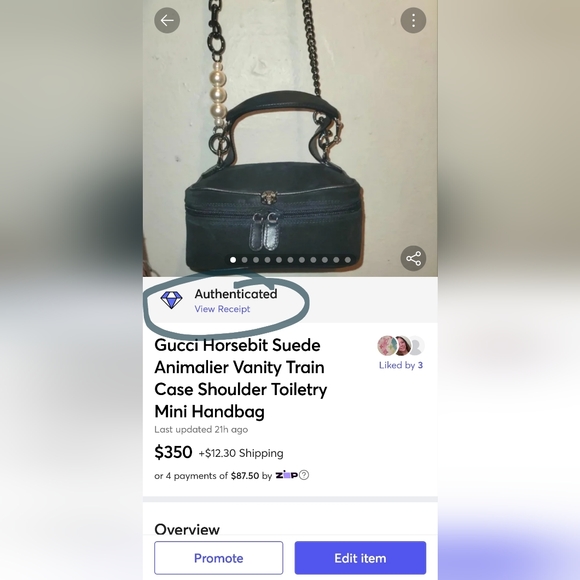Open first liker's floral avatar
Image resolution: width=580 pixels, height=580 pixels.
tap(387, 345)
